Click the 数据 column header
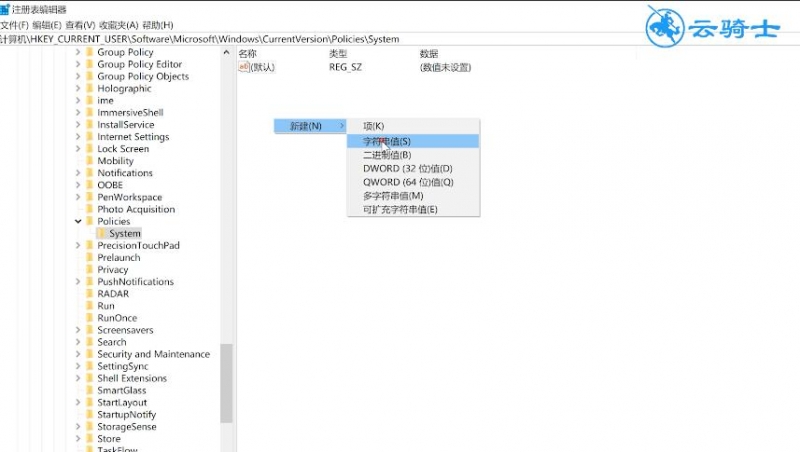 [x=429, y=54]
